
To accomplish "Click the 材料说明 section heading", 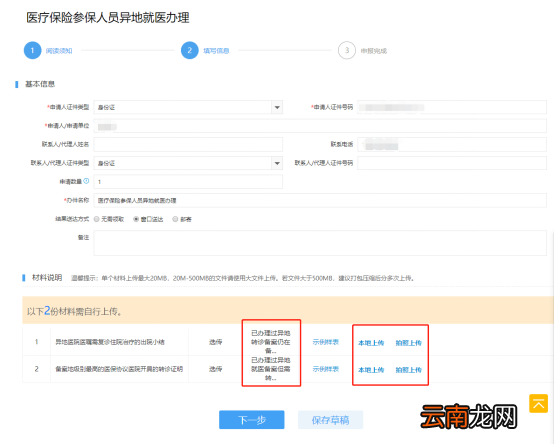I will tap(47, 277).
